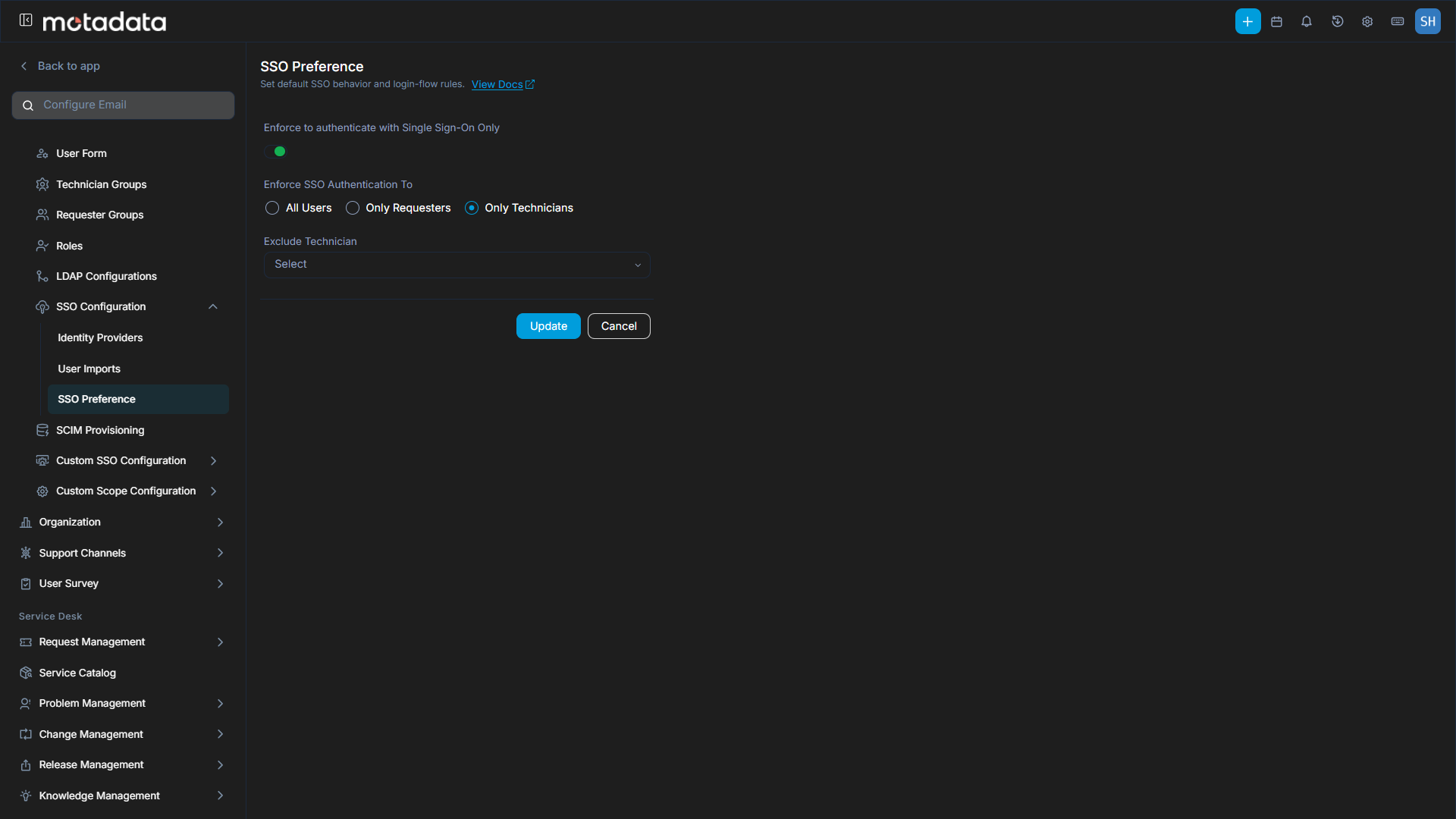The image size is (1456, 819).
Task: Click the search magnifier icon
Action: (28, 105)
